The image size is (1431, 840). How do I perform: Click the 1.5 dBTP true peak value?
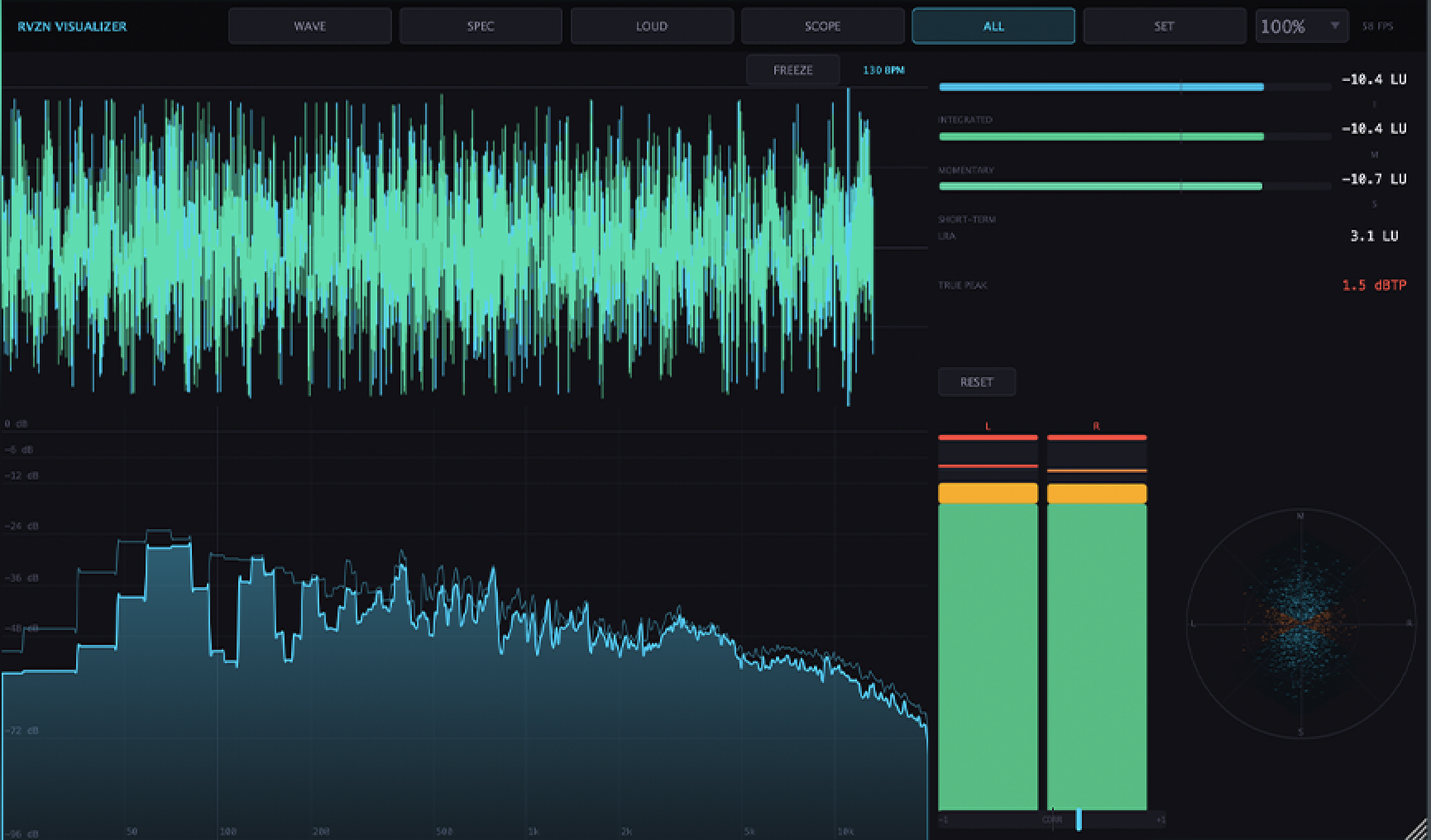point(1374,285)
